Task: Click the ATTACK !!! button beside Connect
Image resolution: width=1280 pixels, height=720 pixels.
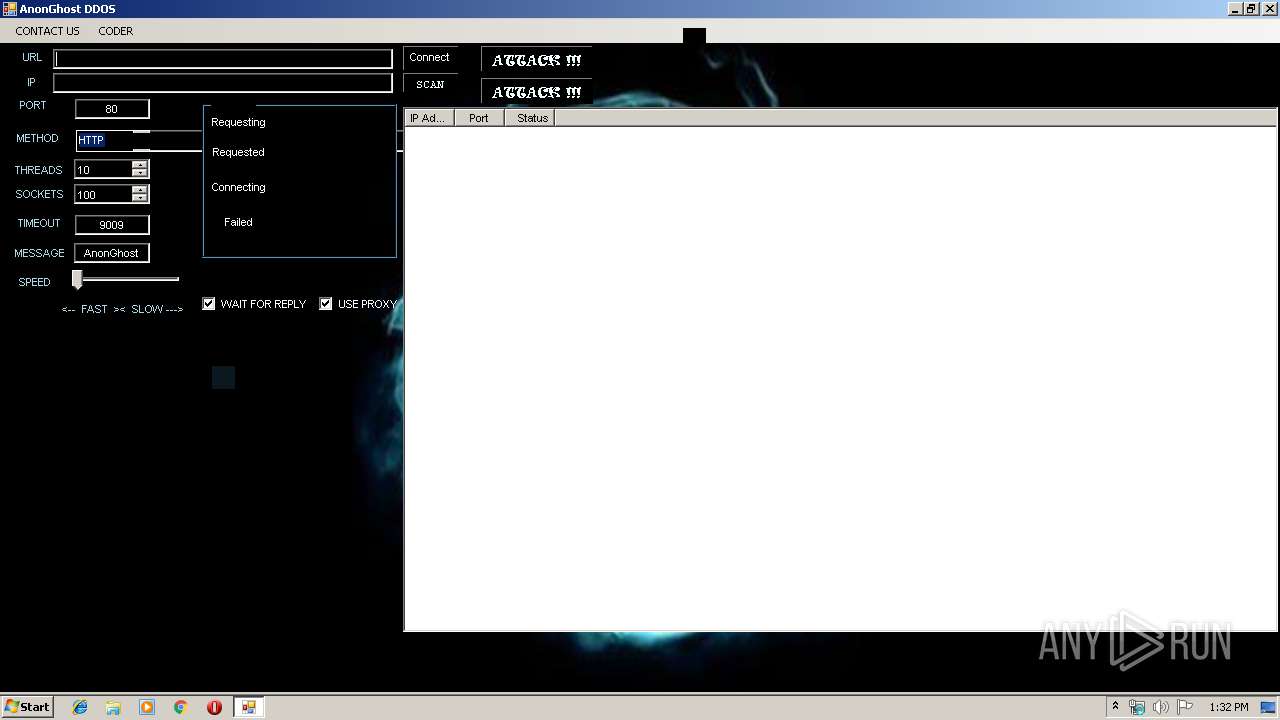Action: [536, 60]
